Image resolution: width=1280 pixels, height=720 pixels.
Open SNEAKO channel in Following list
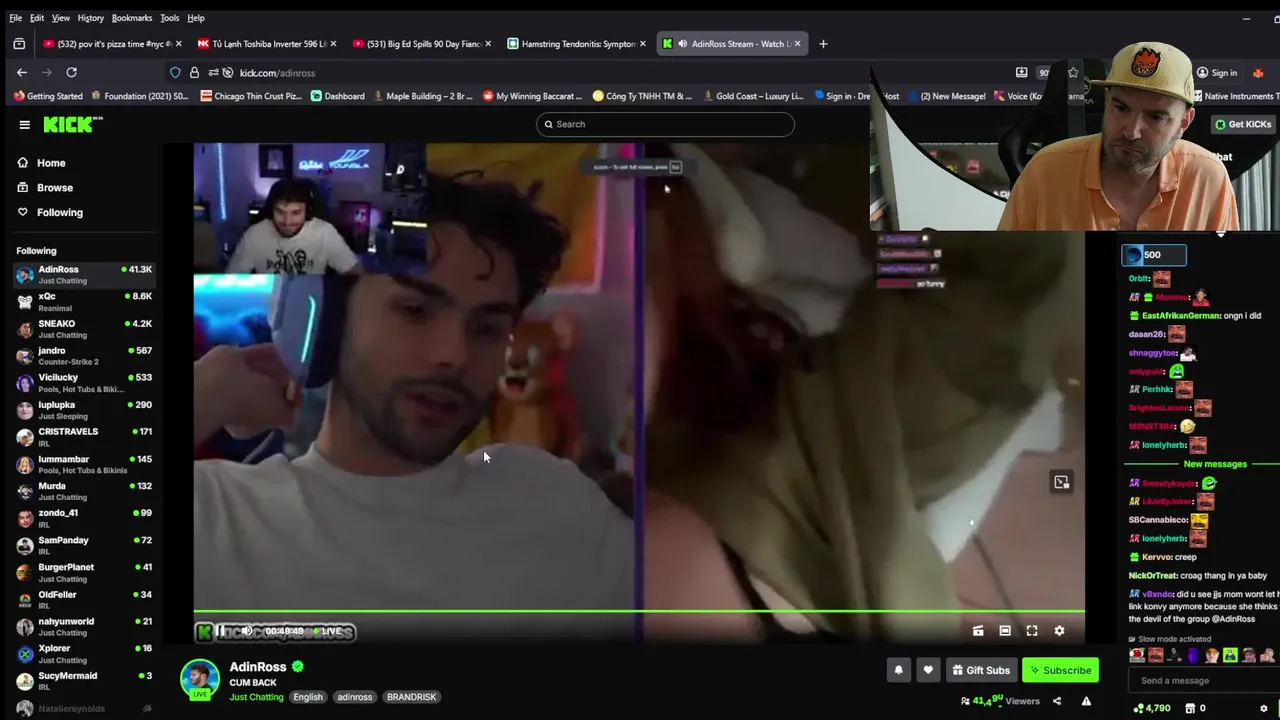(84, 329)
